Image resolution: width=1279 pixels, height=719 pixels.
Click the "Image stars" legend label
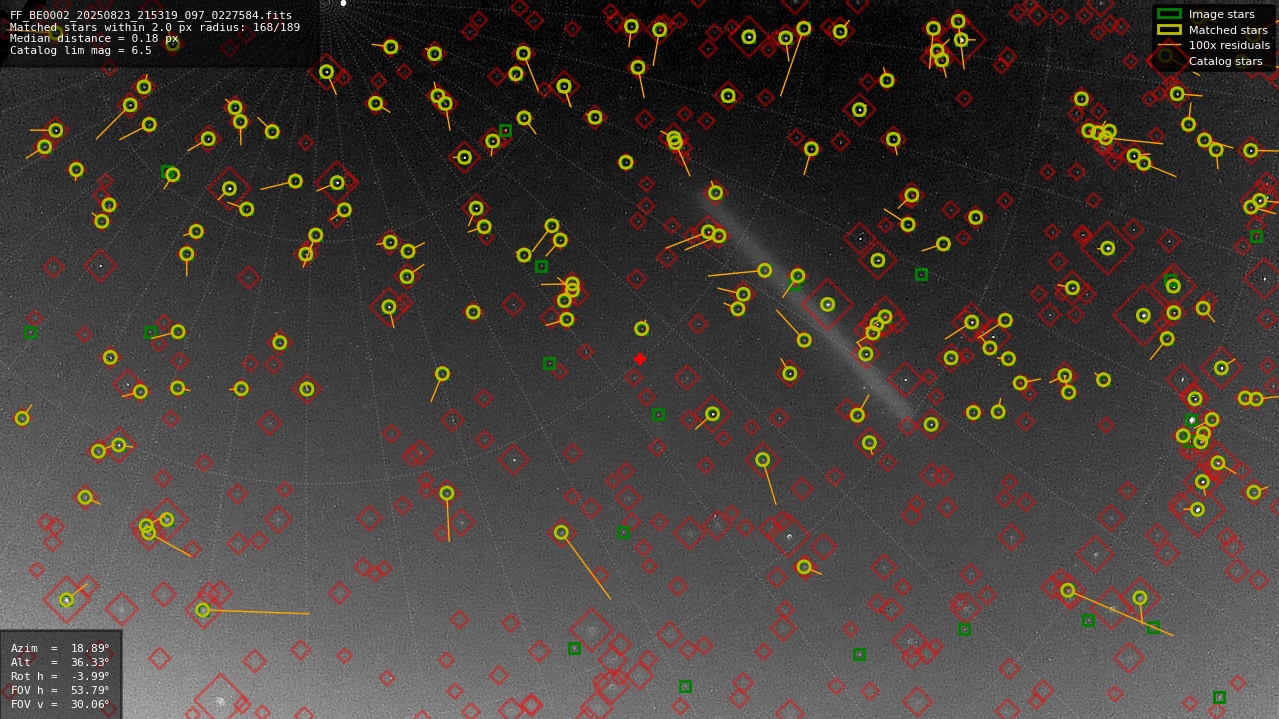click(x=1221, y=14)
